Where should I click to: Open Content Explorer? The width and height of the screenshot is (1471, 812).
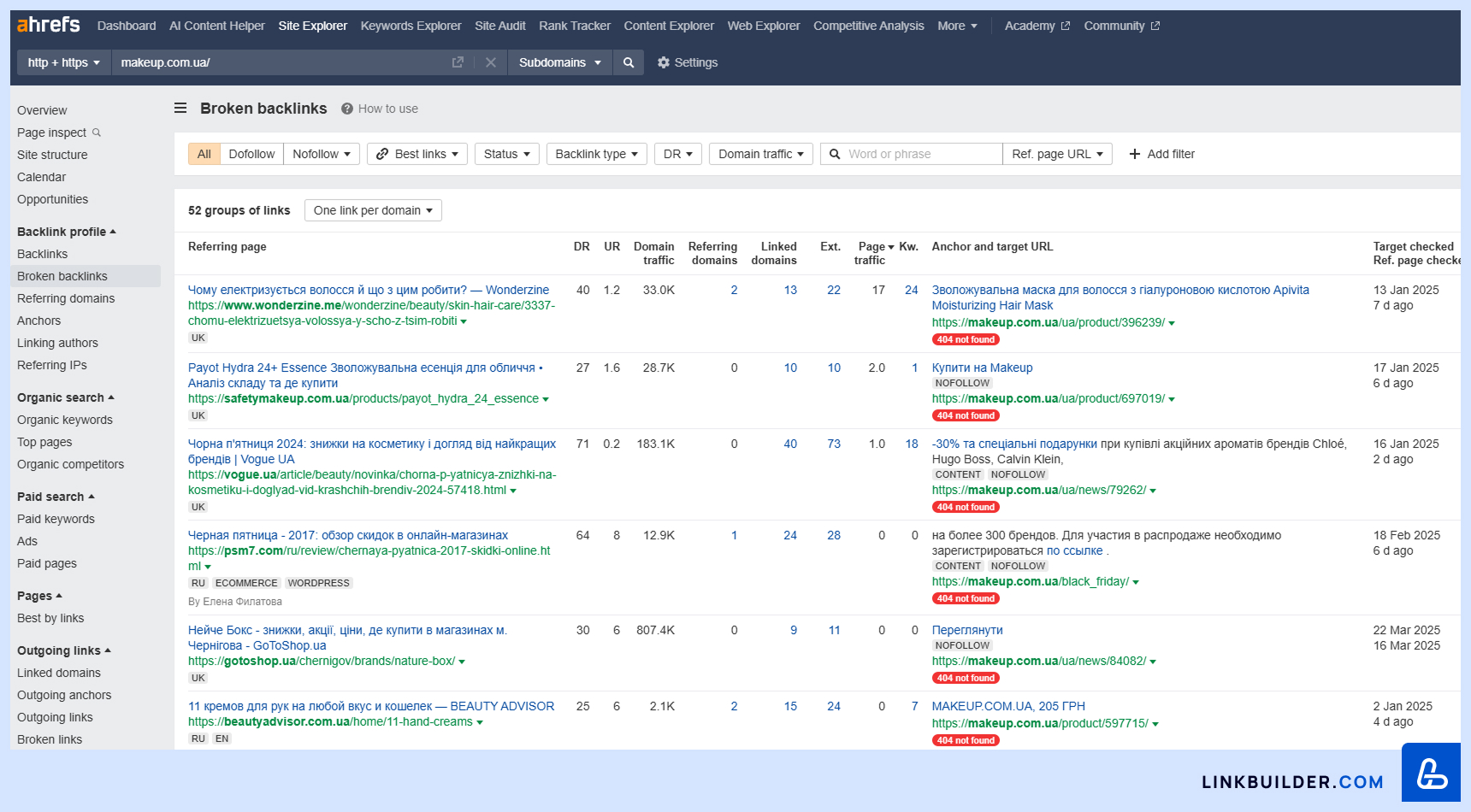(669, 26)
